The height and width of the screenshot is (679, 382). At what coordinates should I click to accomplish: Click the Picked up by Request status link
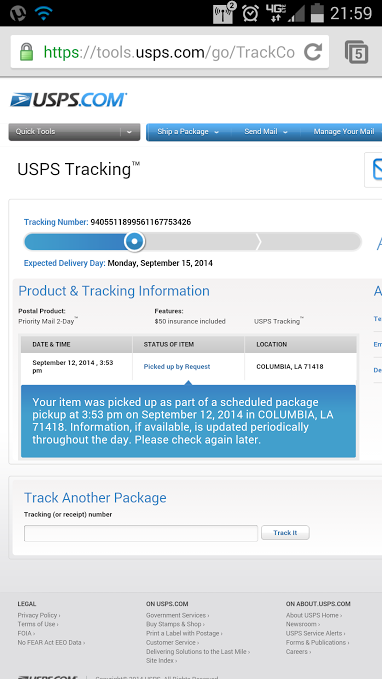[177, 367]
